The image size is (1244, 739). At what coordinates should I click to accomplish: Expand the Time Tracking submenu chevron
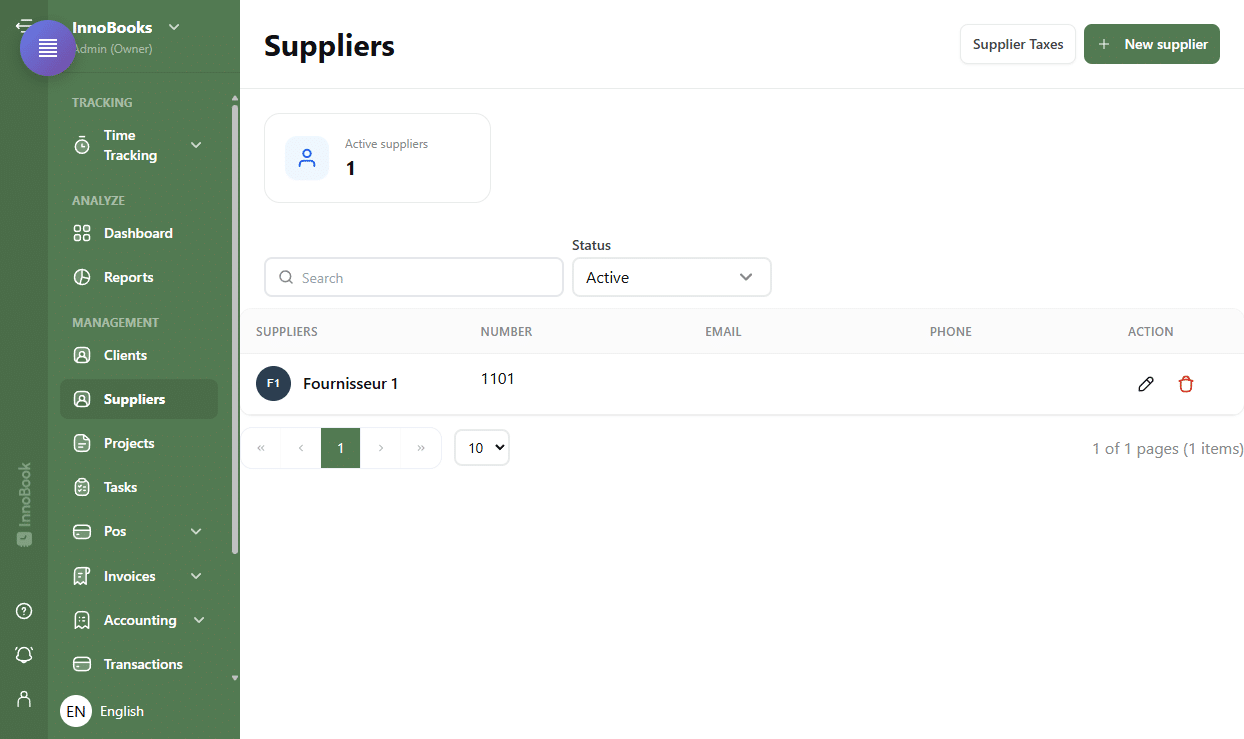(196, 145)
